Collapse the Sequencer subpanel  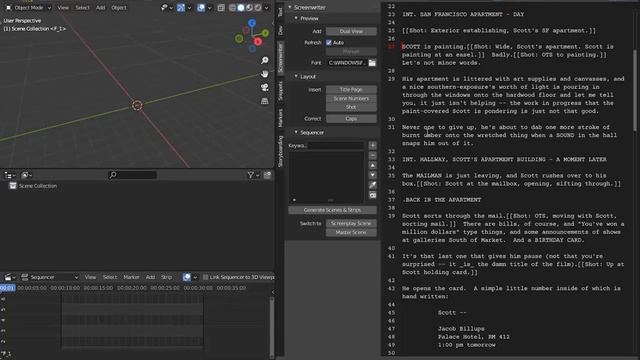[x=296, y=133]
